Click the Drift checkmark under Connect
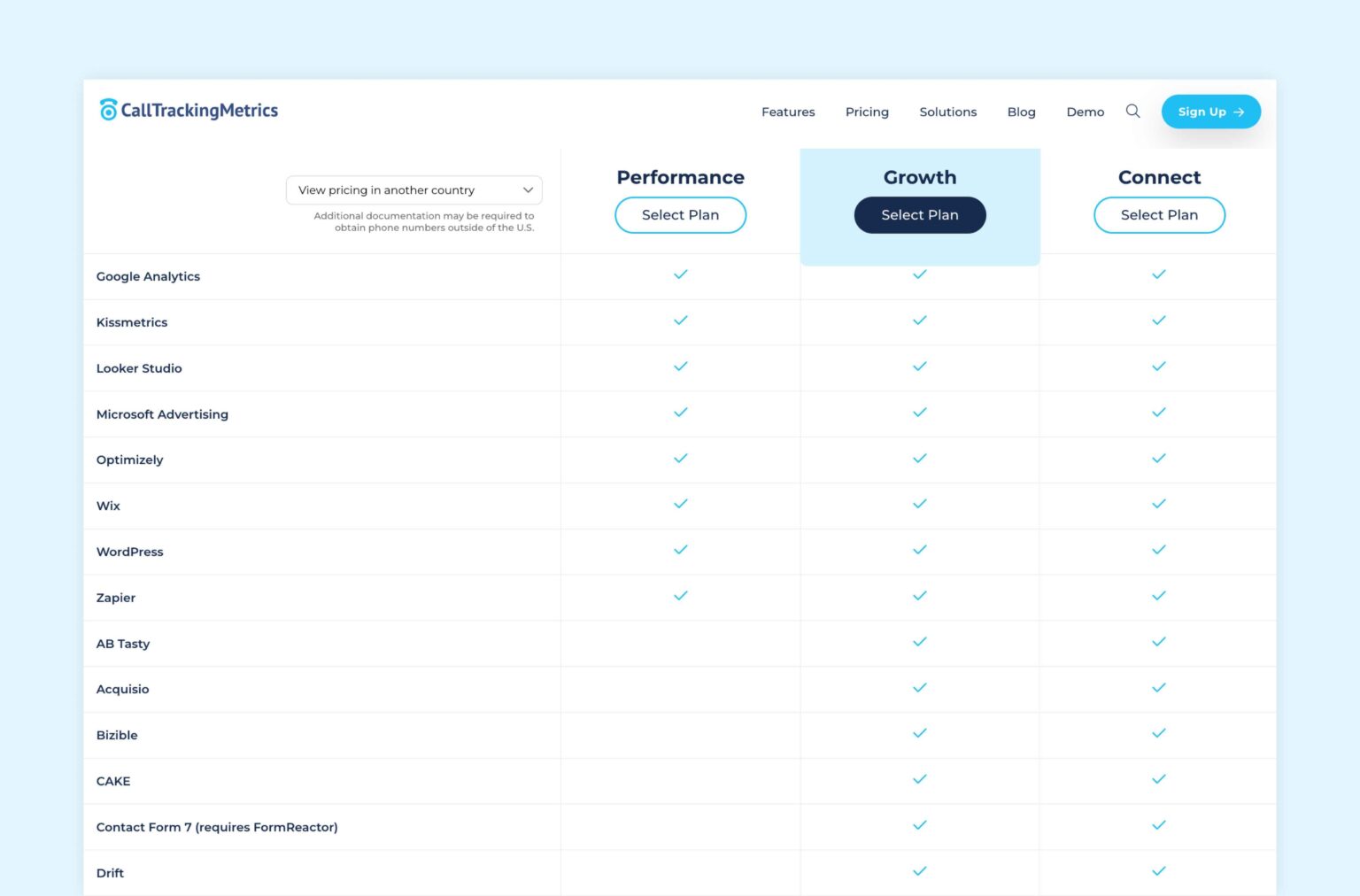 [1158, 872]
